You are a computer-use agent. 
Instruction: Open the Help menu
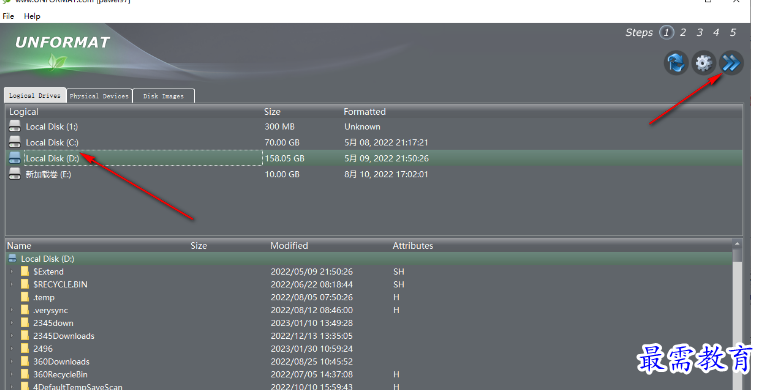(x=32, y=16)
